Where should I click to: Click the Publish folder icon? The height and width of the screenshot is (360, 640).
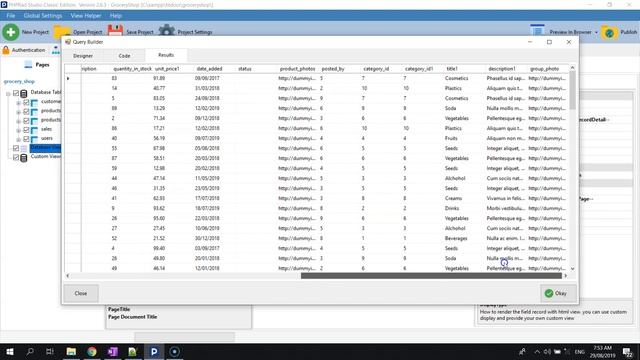pos(609,32)
